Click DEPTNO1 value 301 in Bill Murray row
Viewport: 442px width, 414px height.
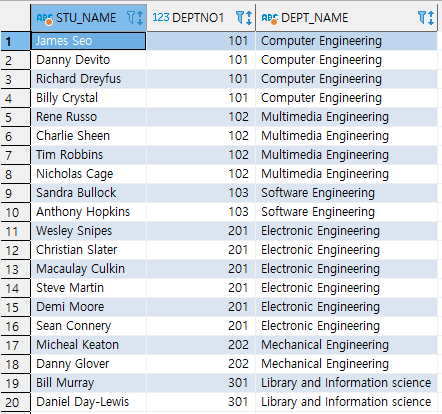[x=201, y=383]
